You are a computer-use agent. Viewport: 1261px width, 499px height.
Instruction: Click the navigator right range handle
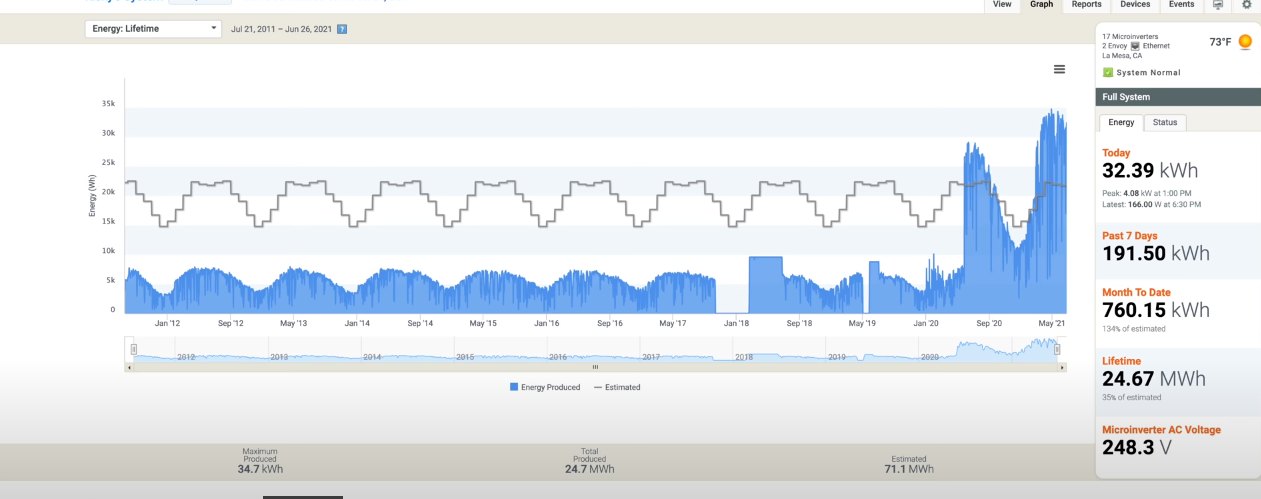coord(1058,349)
